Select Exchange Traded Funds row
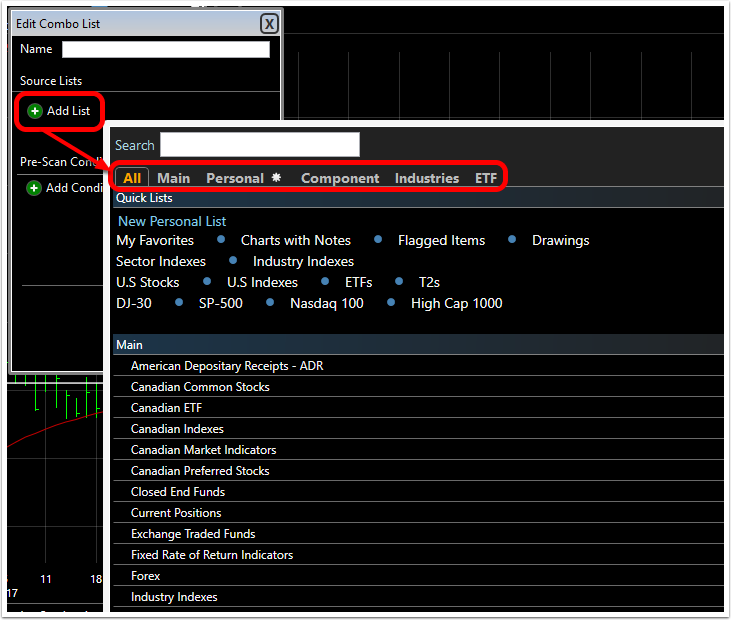Screen dimensions: 731x620 click(418, 534)
